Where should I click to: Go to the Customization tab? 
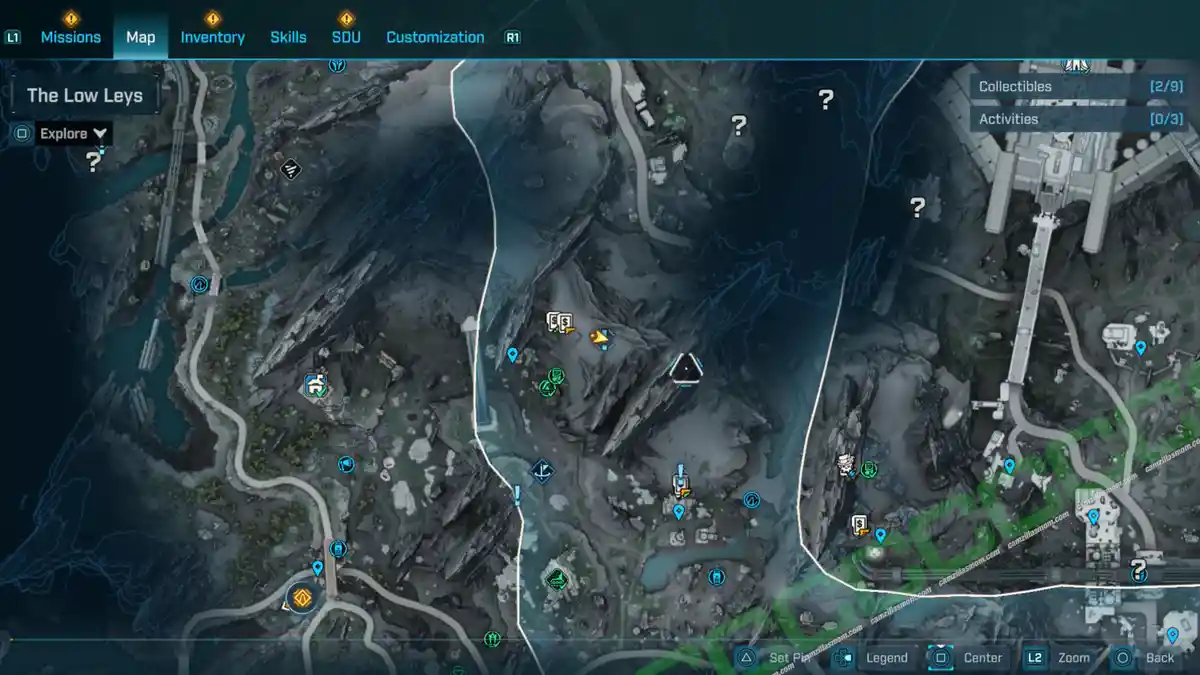coord(435,37)
